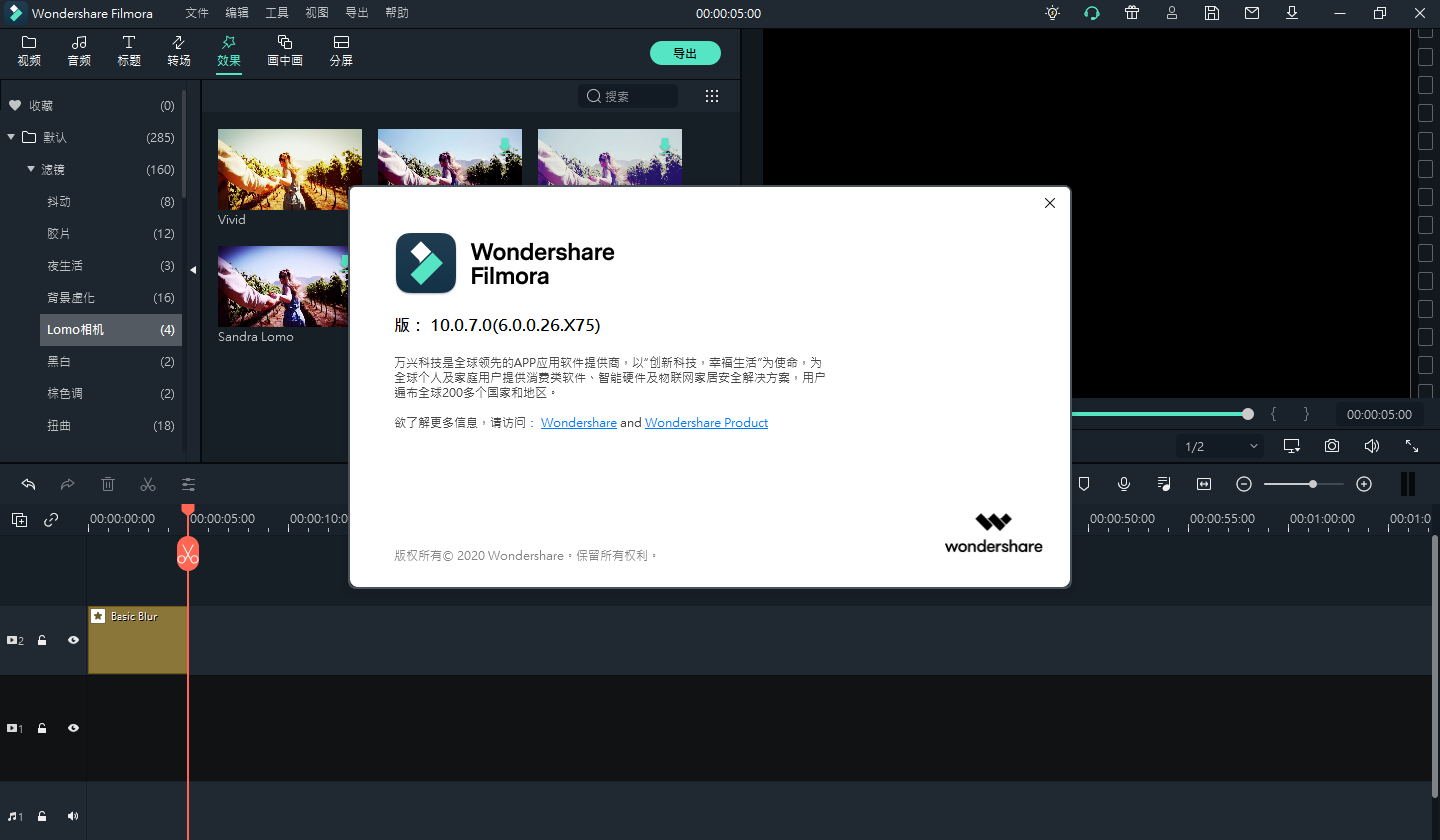Open the audio mixer icon
1440x840 pixels.
click(x=1164, y=484)
